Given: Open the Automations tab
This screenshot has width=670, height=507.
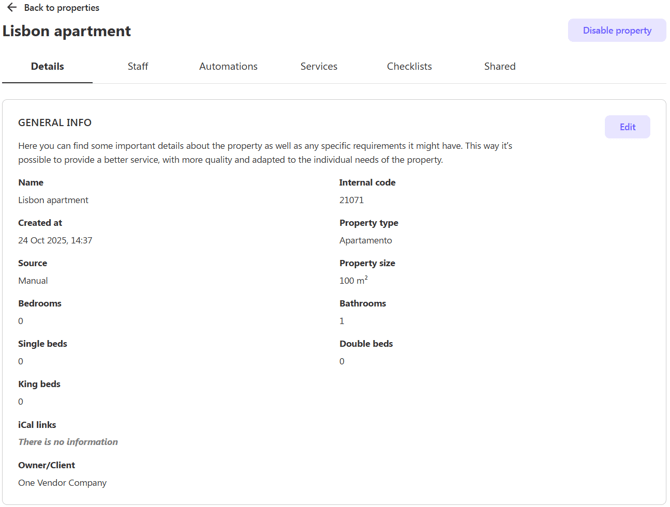Looking at the screenshot, I should [x=228, y=67].
